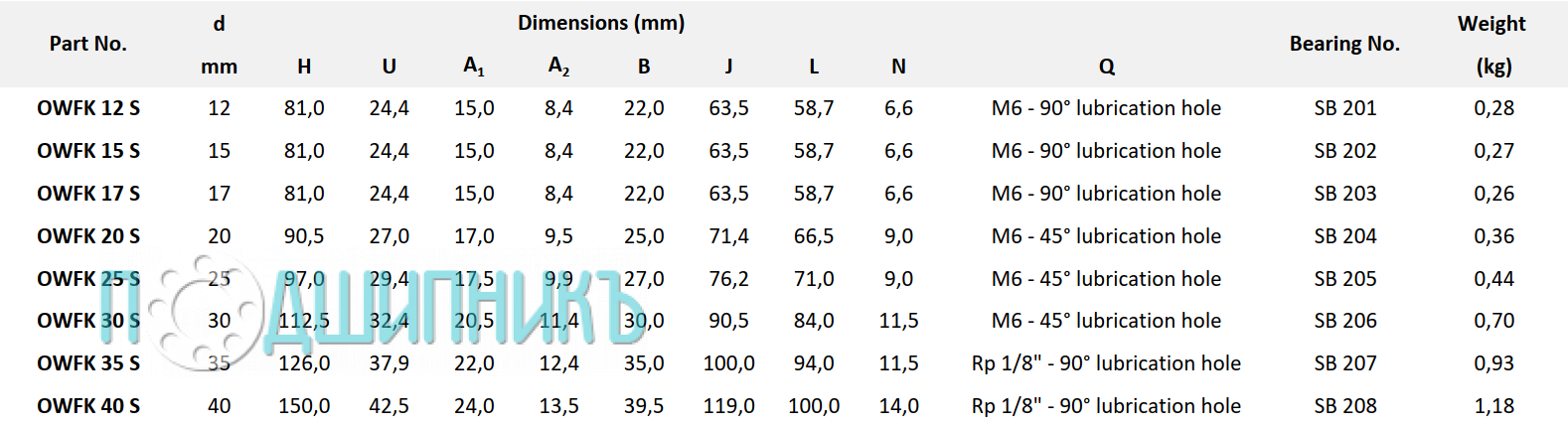The image size is (1568, 427).
Task: Click the Q column header
Action: pyautogui.click(x=1107, y=67)
